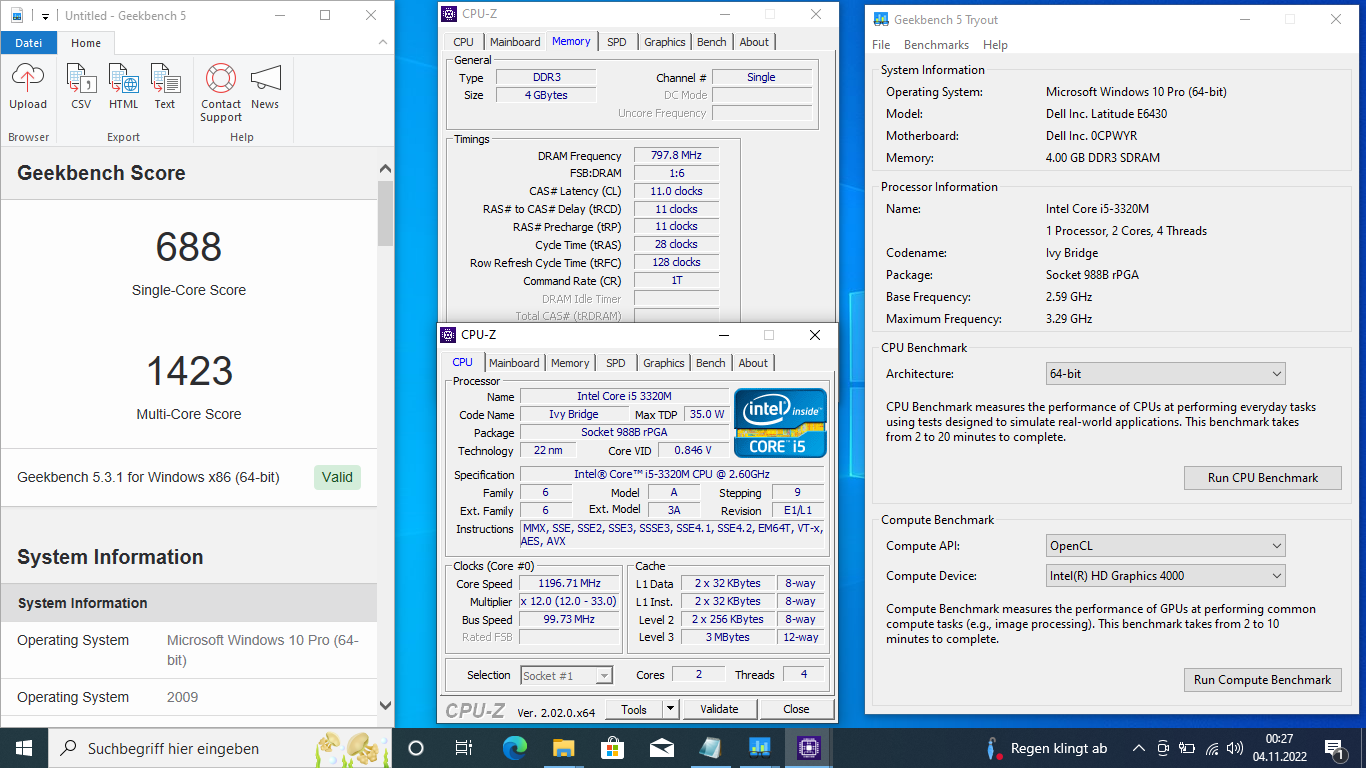
Task: Open About tab in lower CPU-Z window
Action: (754, 363)
